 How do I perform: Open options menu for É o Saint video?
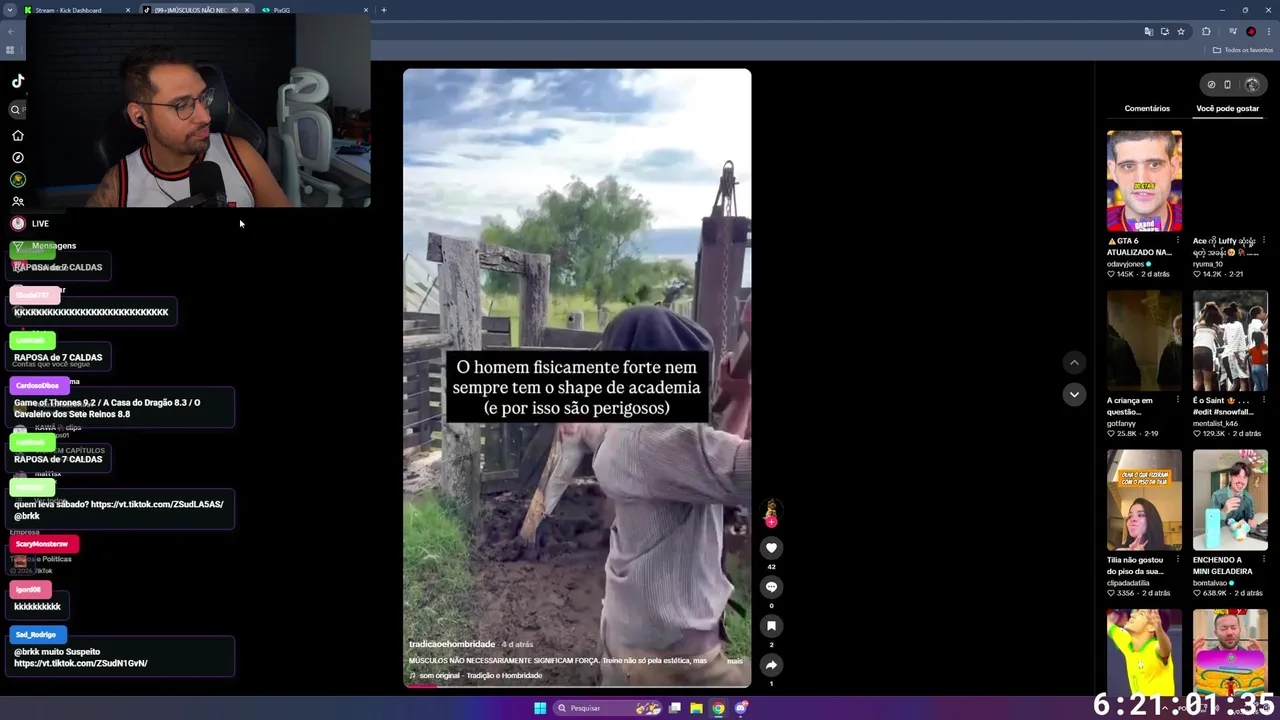(x=1264, y=400)
